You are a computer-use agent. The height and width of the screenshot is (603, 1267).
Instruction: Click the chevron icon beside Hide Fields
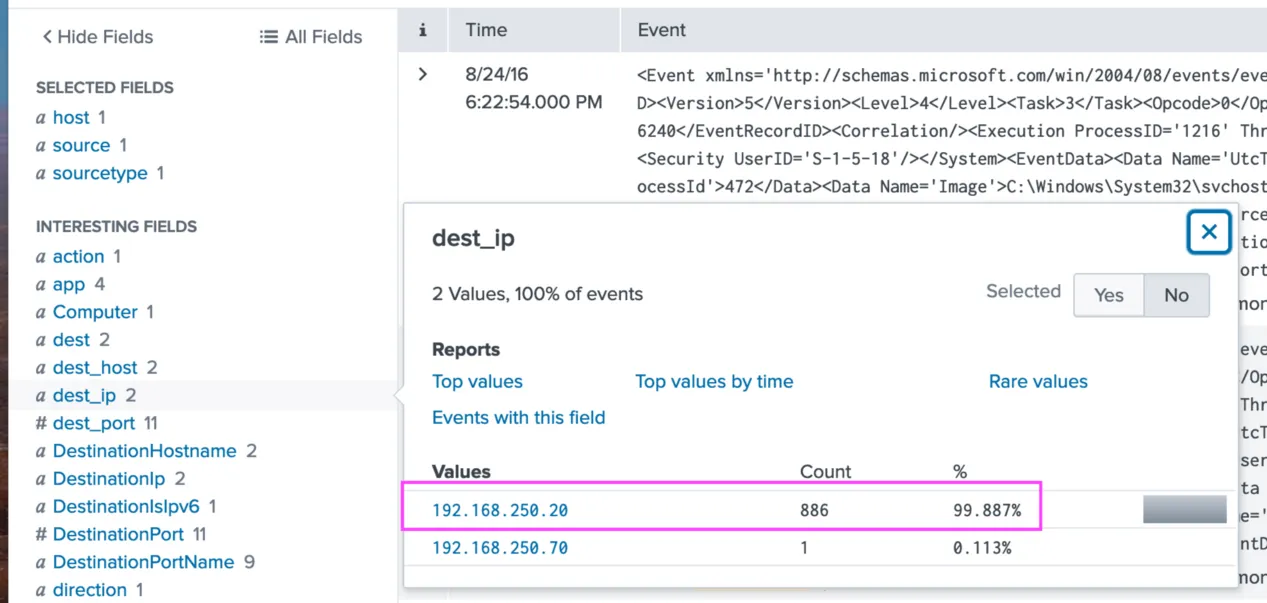47,36
